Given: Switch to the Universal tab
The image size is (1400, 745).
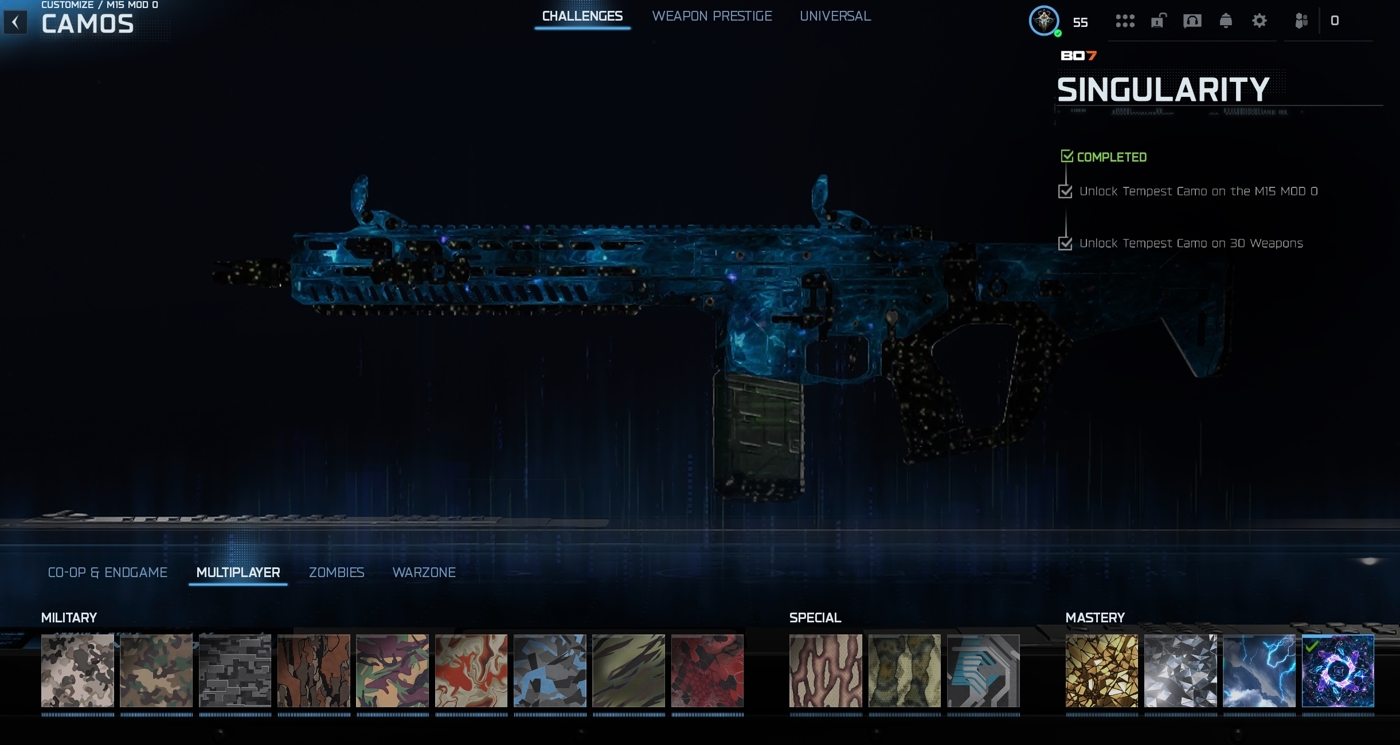Looking at the screenshot, I should 835,16.
